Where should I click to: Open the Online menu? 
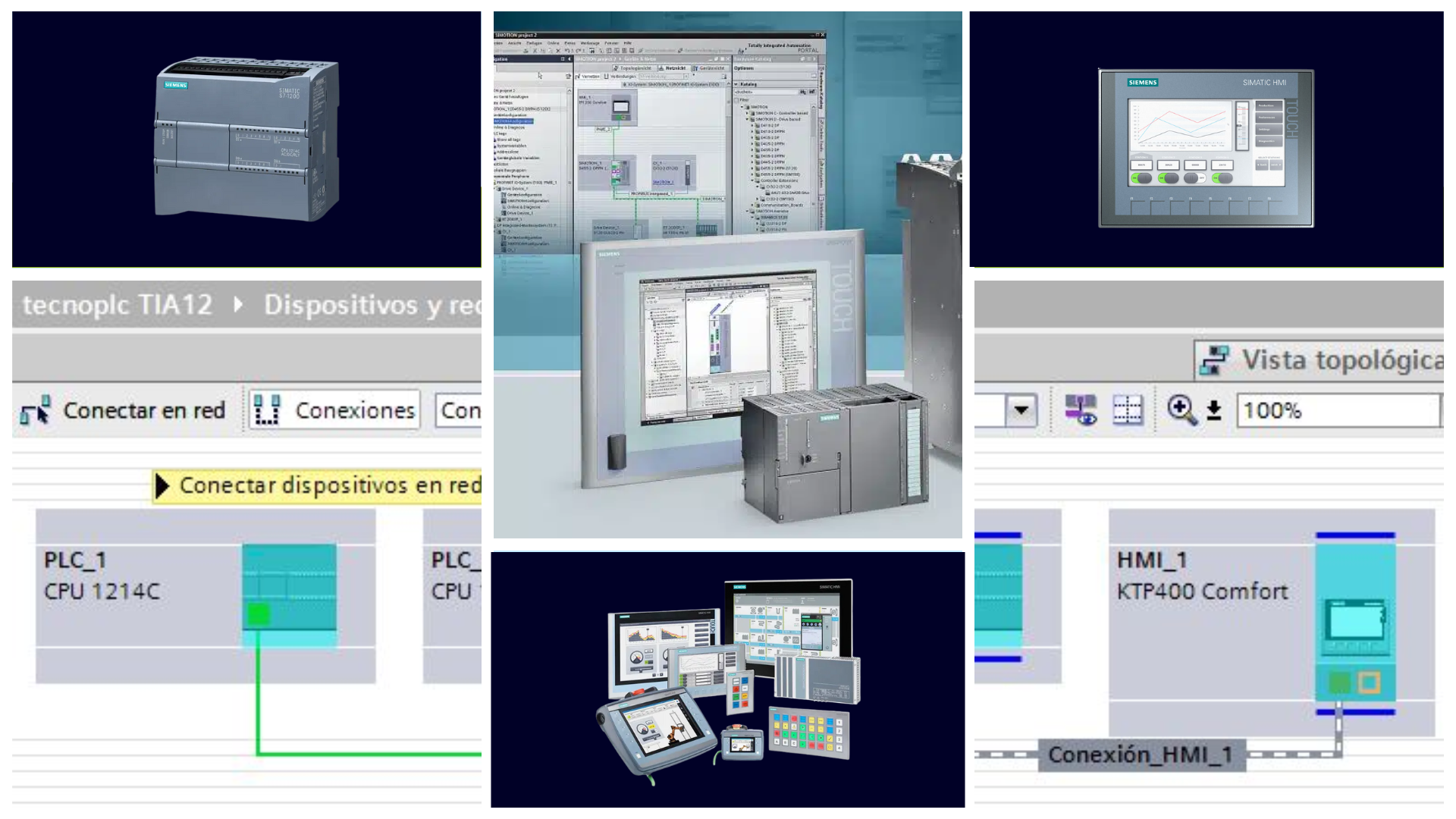(x=554, y=42)
